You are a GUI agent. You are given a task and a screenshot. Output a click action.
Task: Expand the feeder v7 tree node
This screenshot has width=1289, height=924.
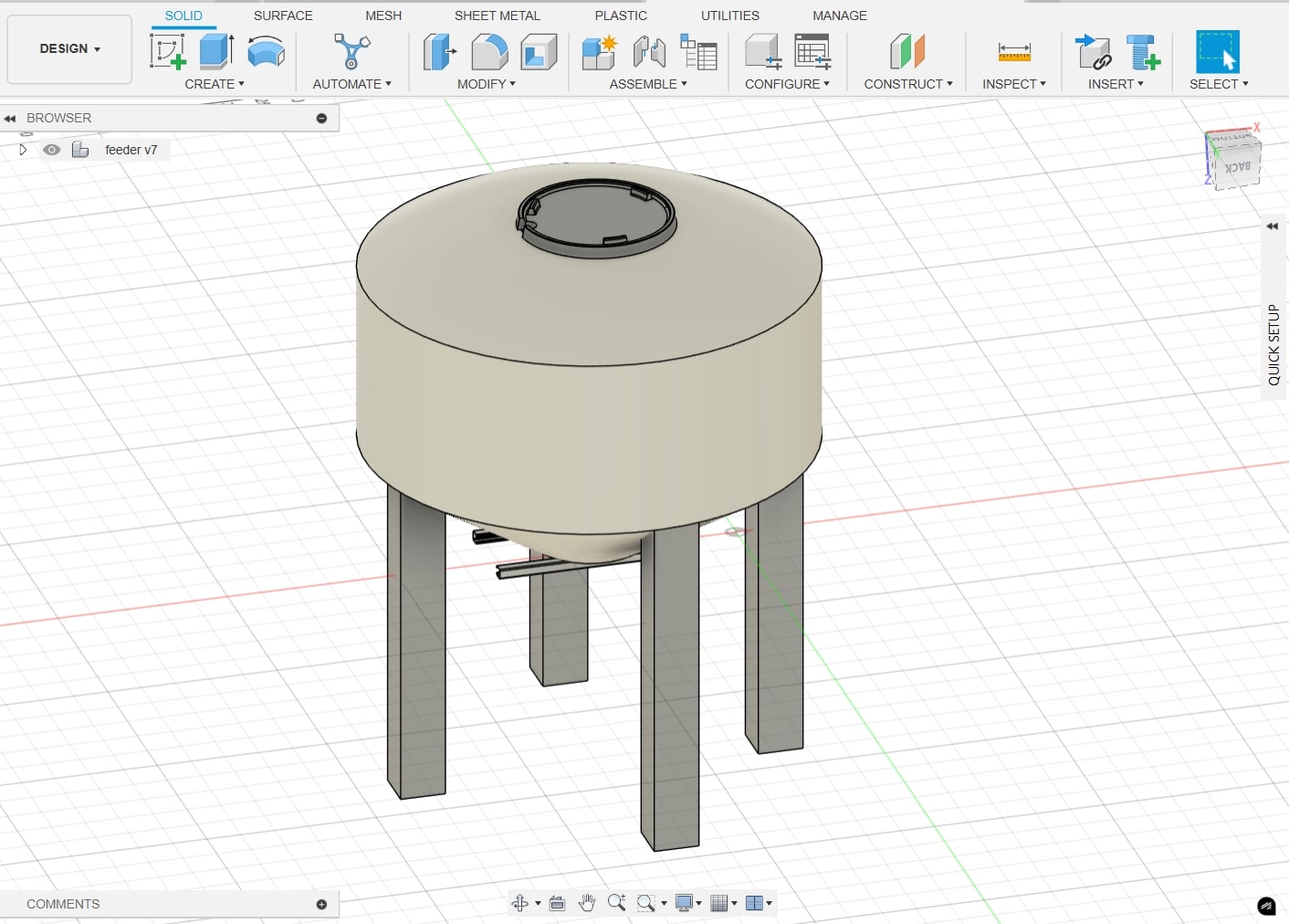(x=23, y=150)
